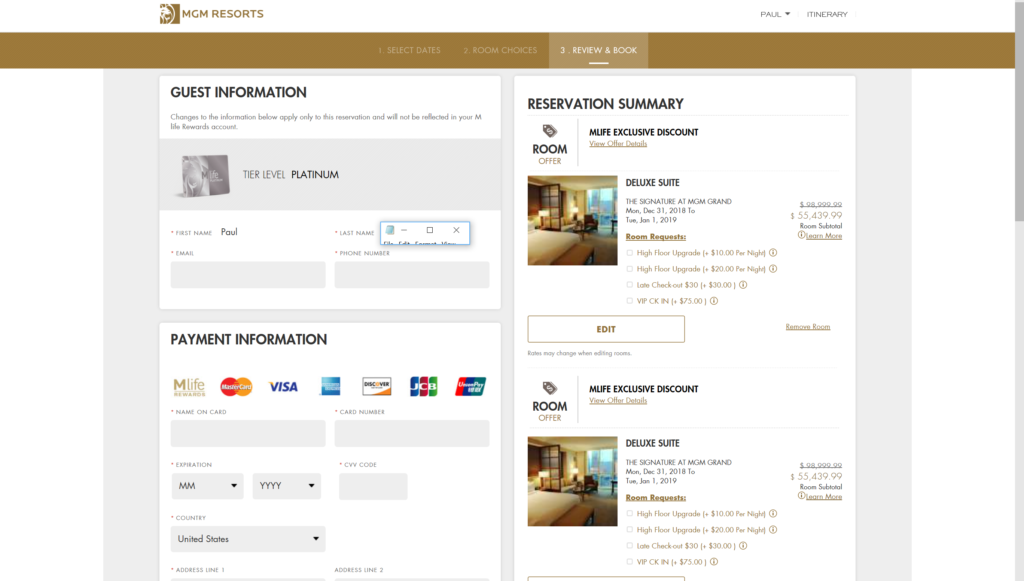Enable VIP CK IN for second Deluxe Suite

[x=630, y=561]
